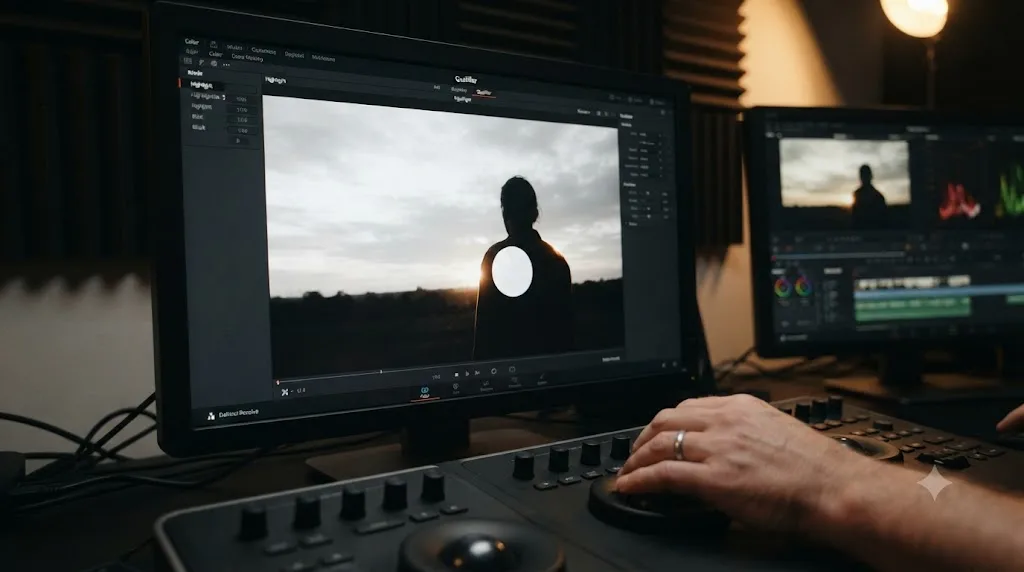Open the Color menu at top-left corner
The image size is (1024, 572).
191,42
